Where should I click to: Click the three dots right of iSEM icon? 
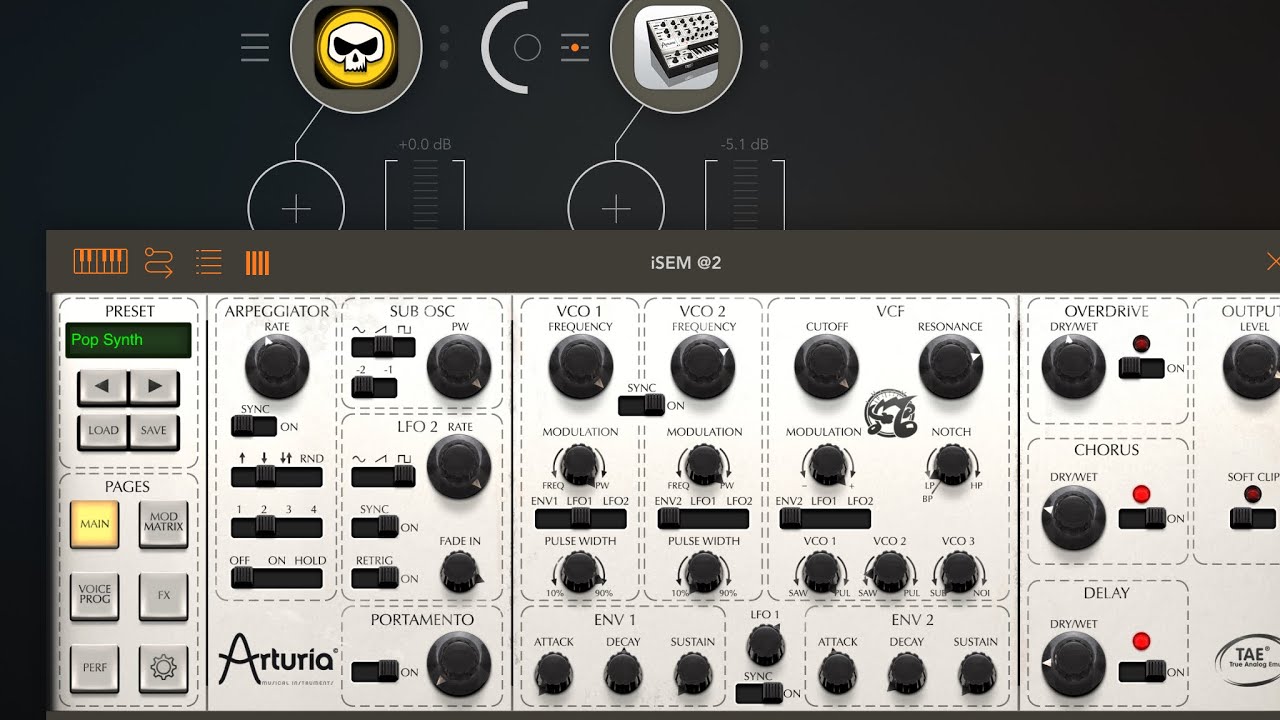click(764, 47)
